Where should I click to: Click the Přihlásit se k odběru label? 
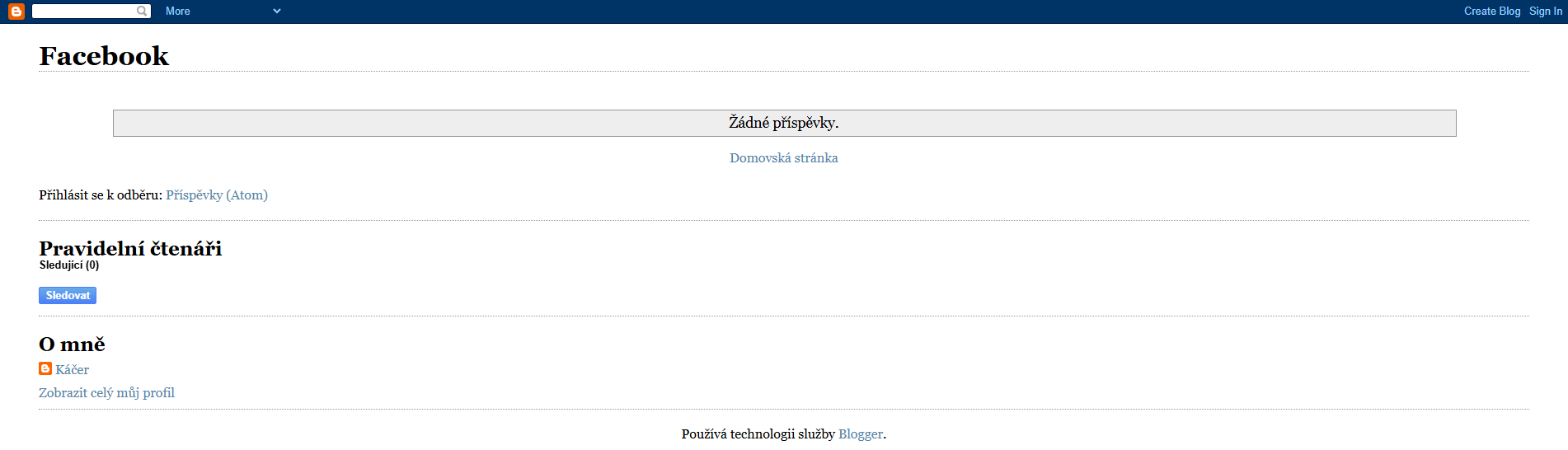tap(101, 195)
